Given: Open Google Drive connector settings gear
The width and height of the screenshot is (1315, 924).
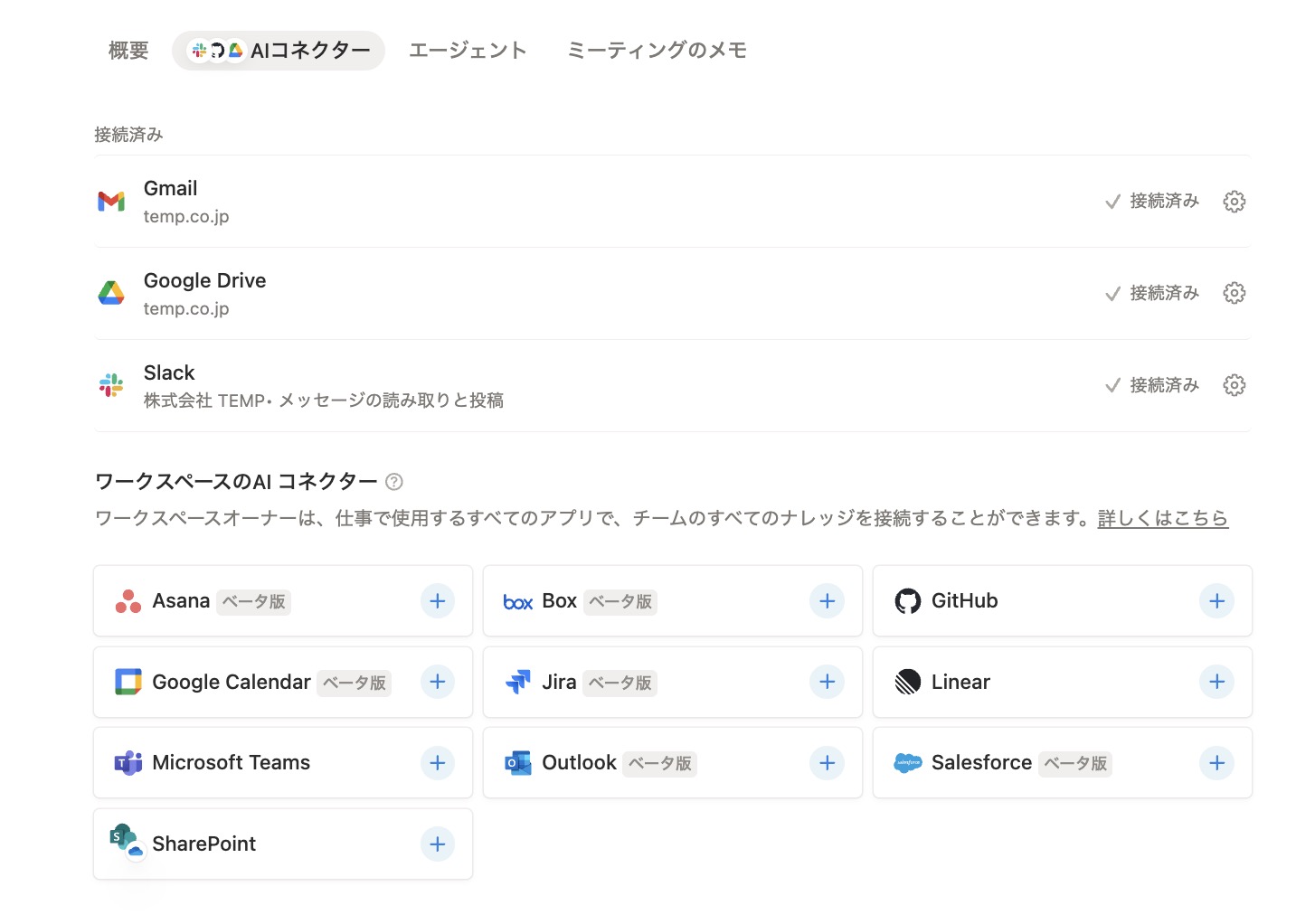Looking at the screenshot, I should click(1234, 293).
